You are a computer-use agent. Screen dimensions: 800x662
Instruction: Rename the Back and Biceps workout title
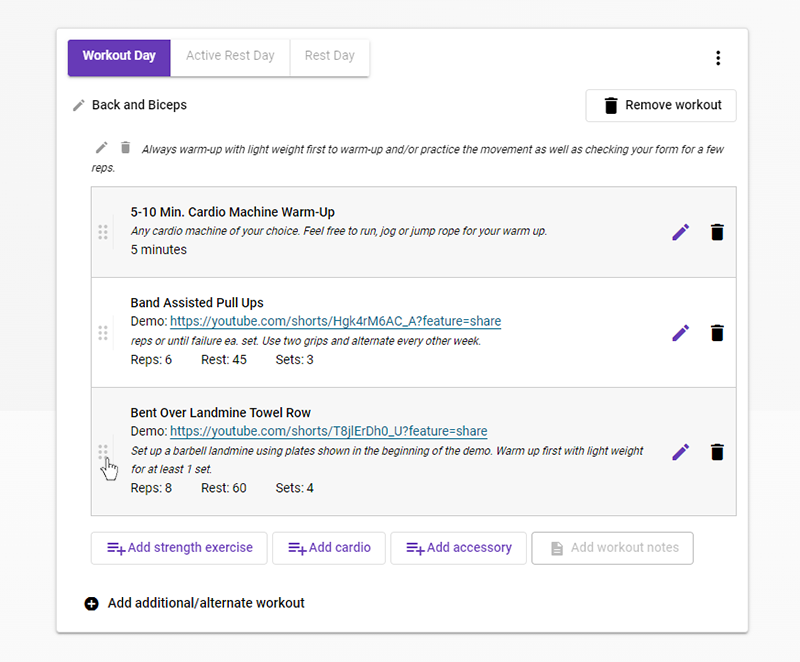point(79,105)
